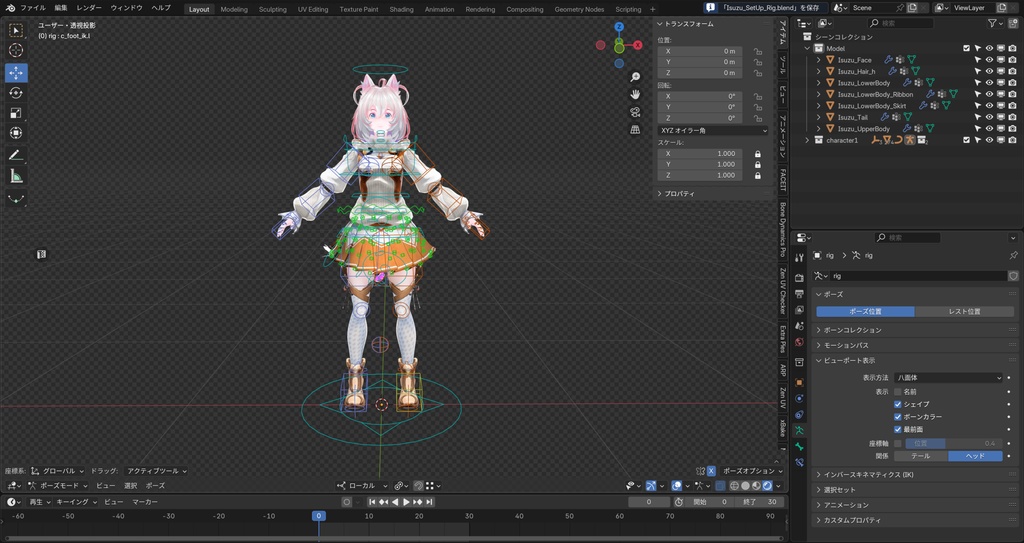This screenshot has height=543, width=1024.
Task: Open the Armature data properties tab
Action: (x=799, y=431)
